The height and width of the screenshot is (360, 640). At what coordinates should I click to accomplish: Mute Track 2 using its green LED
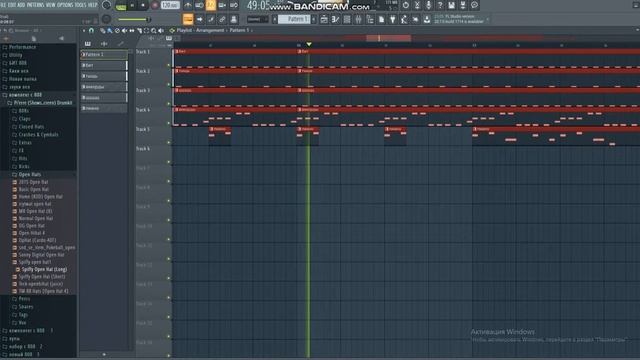pos(169,85)
